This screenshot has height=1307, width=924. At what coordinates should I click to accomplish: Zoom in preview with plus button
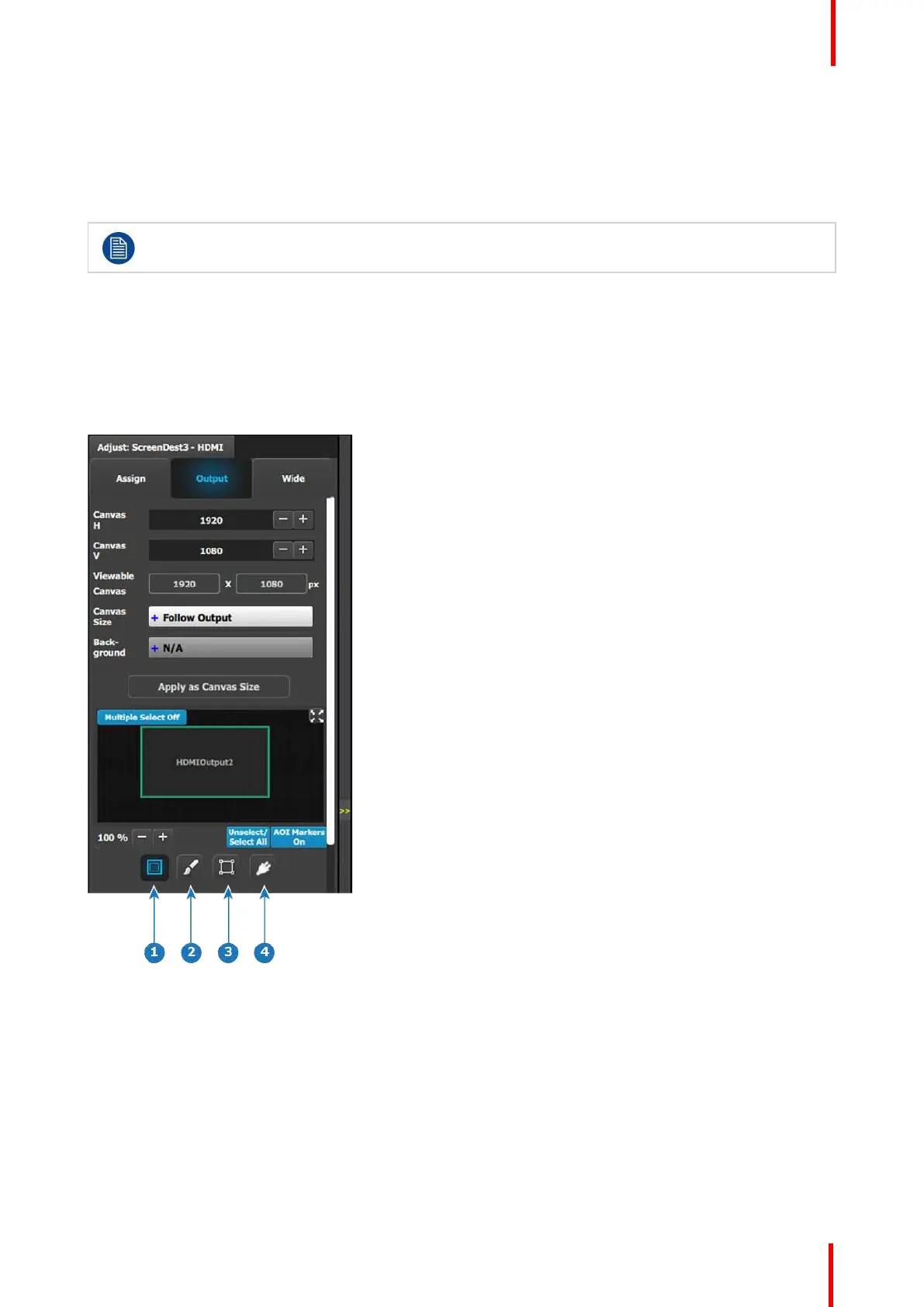[163, 837]
